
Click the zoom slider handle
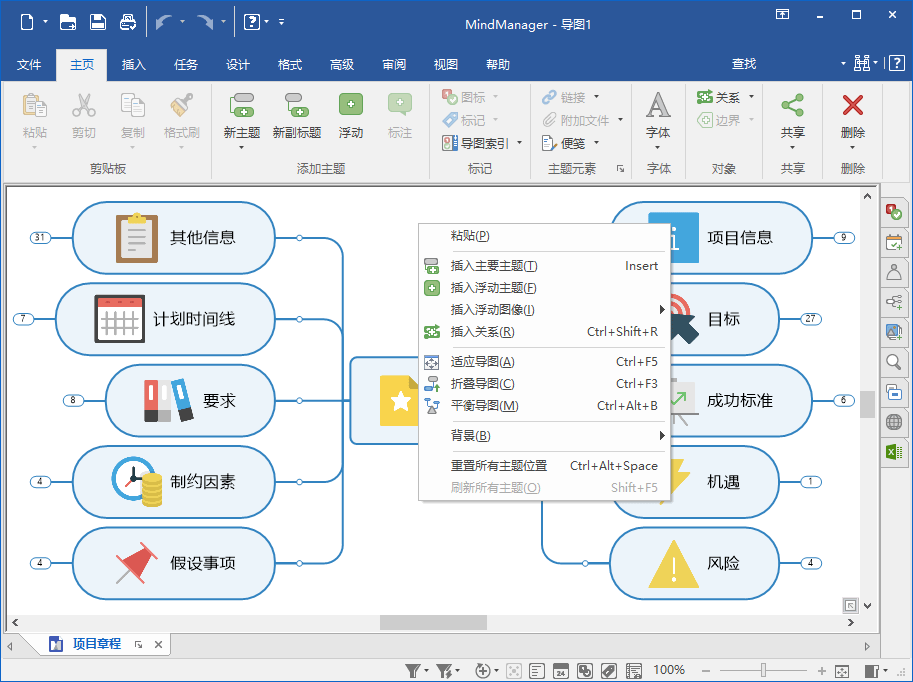763,671
